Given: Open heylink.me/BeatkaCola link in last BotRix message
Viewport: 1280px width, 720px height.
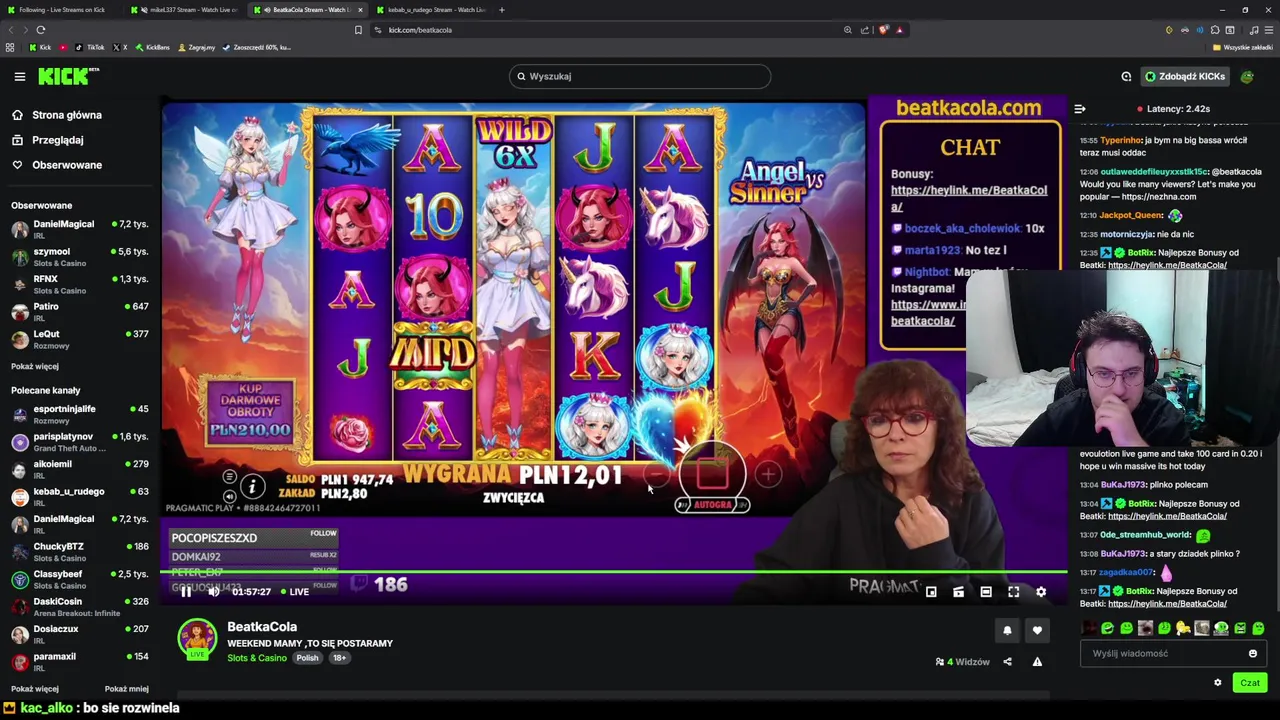Looking at the screenshot, I should (x=1167, y=604).
